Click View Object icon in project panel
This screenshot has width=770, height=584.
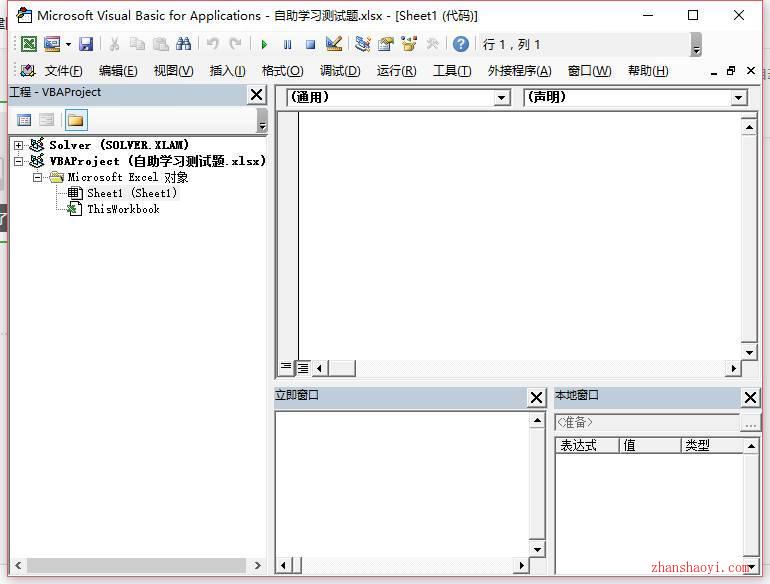click(47, 120)
